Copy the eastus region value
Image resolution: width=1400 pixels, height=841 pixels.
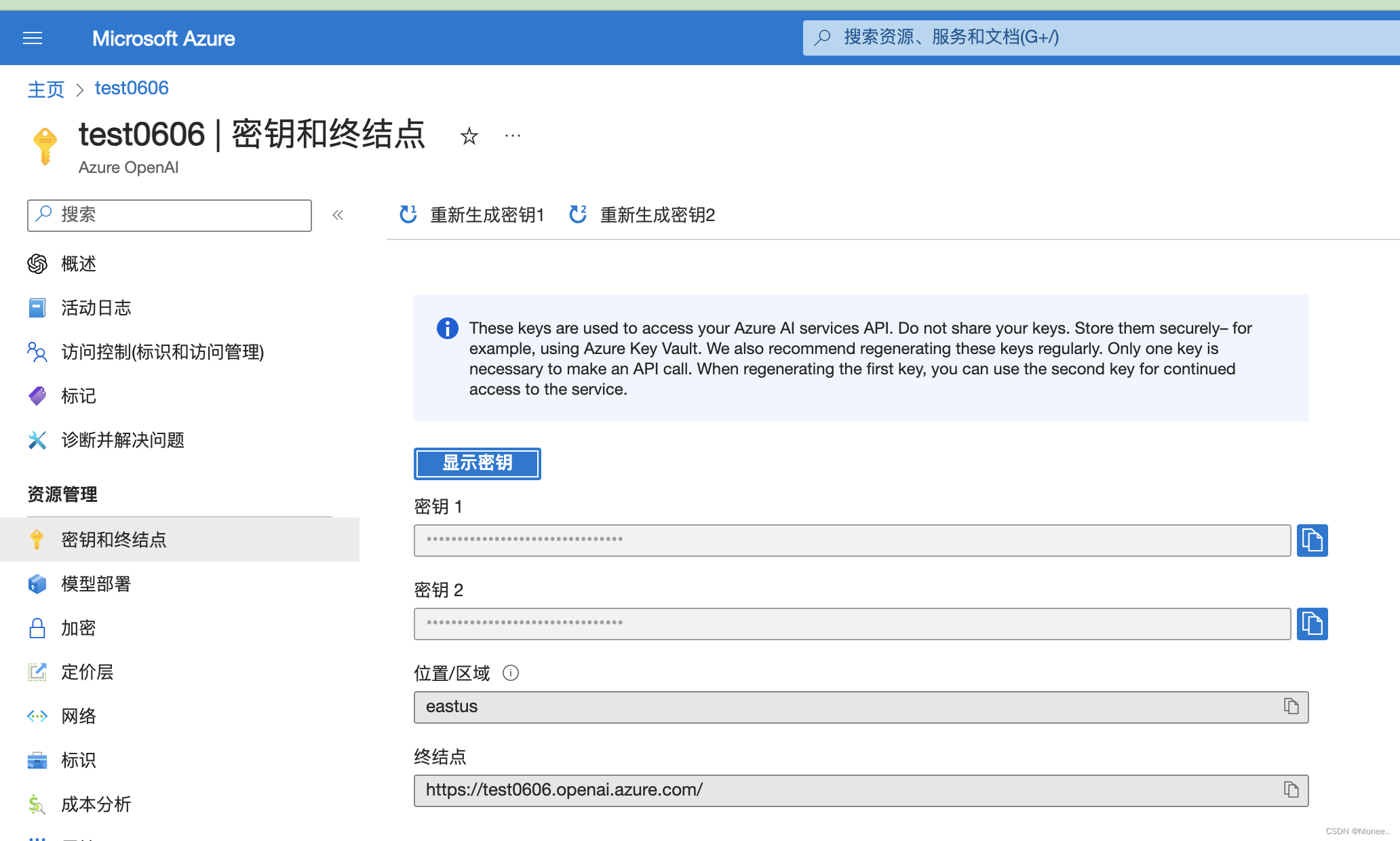point(1291,707)
